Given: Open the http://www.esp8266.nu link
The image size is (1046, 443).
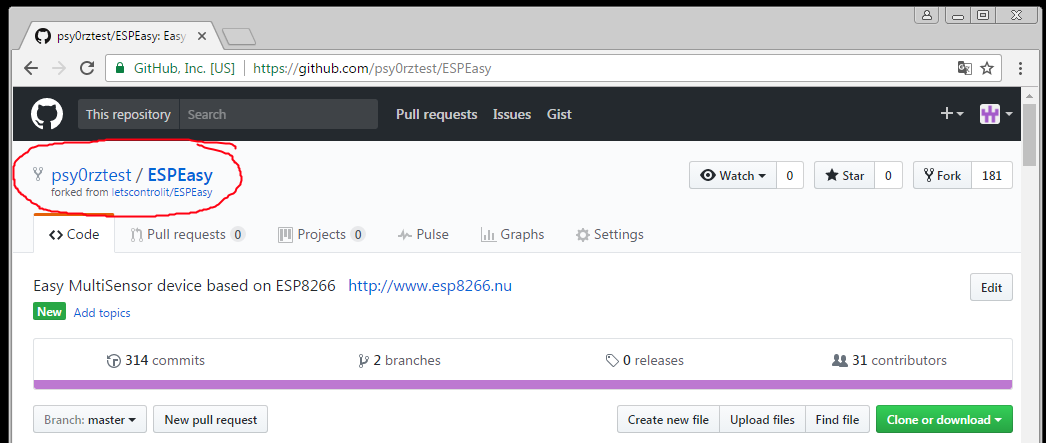Looking at the screenshot, I should pos(430,286).
